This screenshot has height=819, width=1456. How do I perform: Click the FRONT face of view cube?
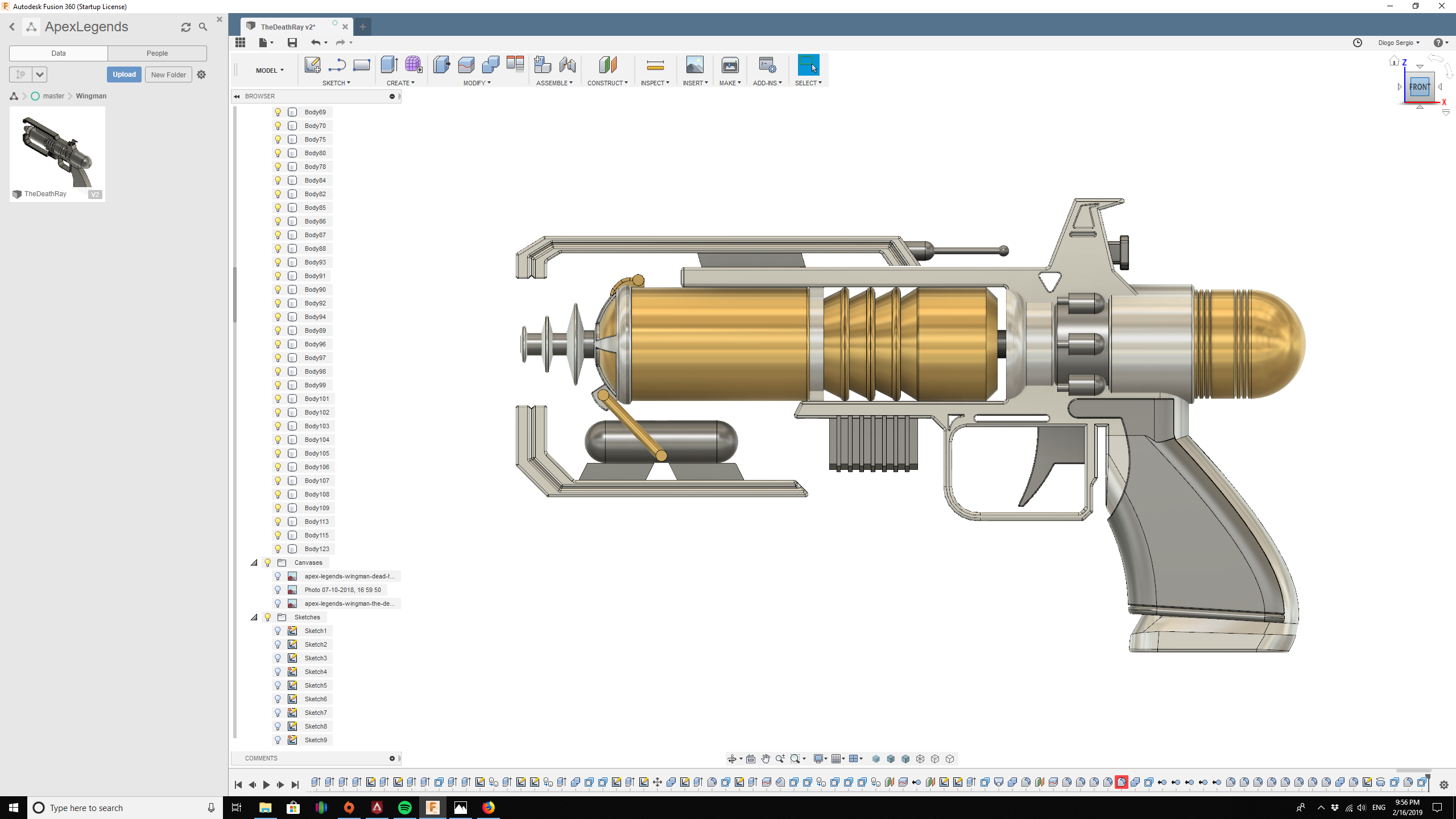tap(1420, 87)
